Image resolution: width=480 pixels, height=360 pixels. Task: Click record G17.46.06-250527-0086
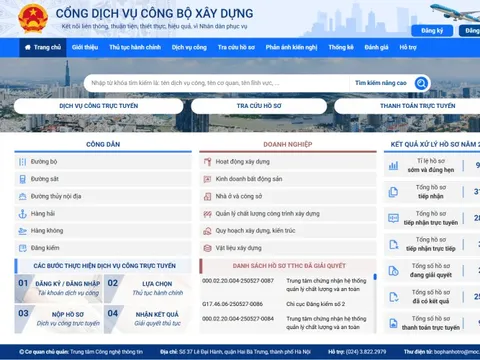232,304
